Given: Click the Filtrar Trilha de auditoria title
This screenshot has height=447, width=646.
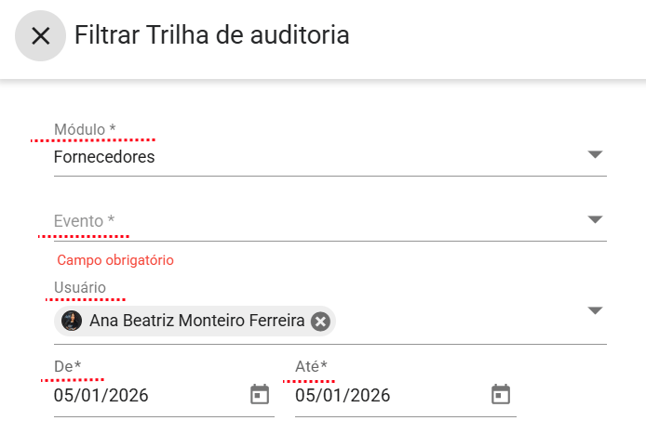Looking at the screenshot, I should tap(212, 36).
